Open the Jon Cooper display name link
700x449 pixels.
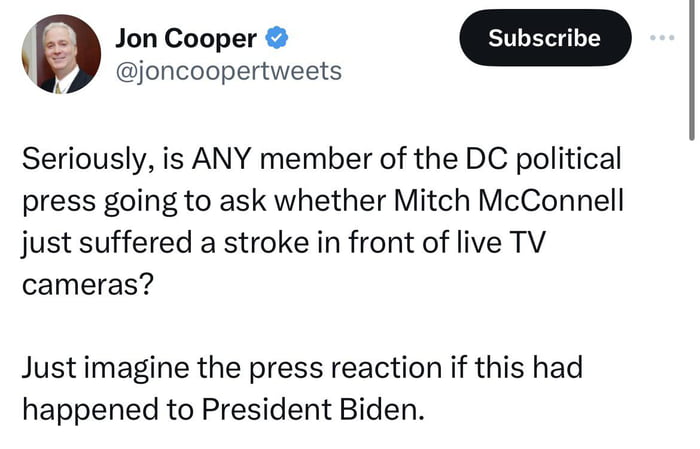tap(186, 39)
